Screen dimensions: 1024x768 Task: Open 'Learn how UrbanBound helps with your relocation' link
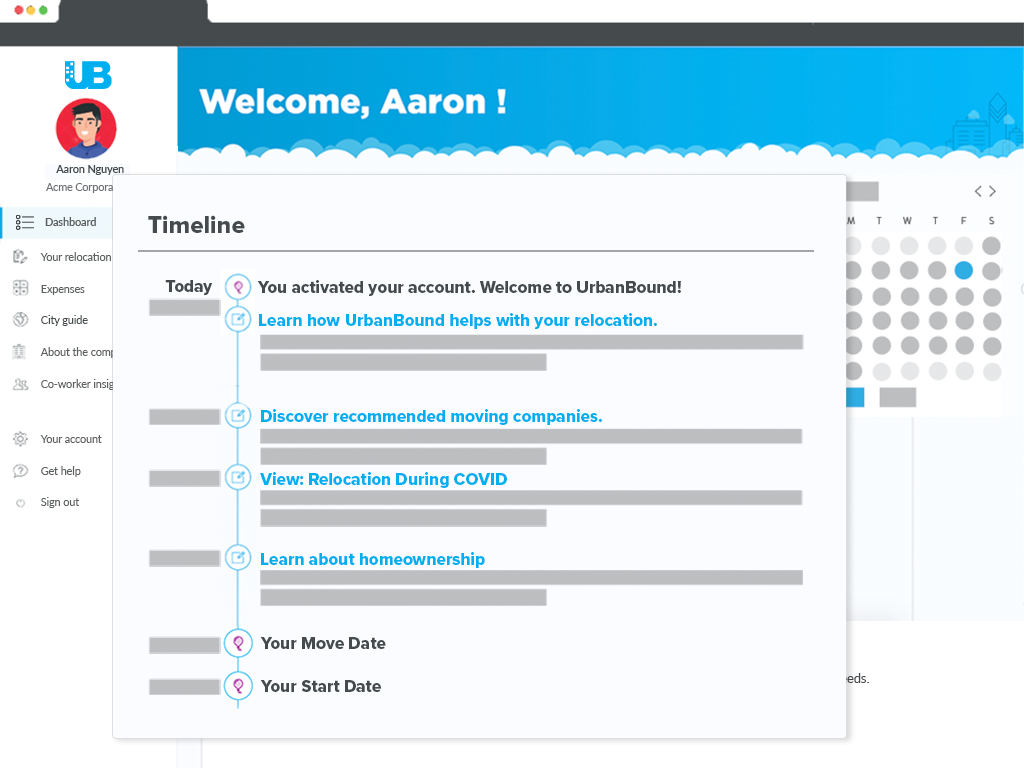(x=458, y=320)
